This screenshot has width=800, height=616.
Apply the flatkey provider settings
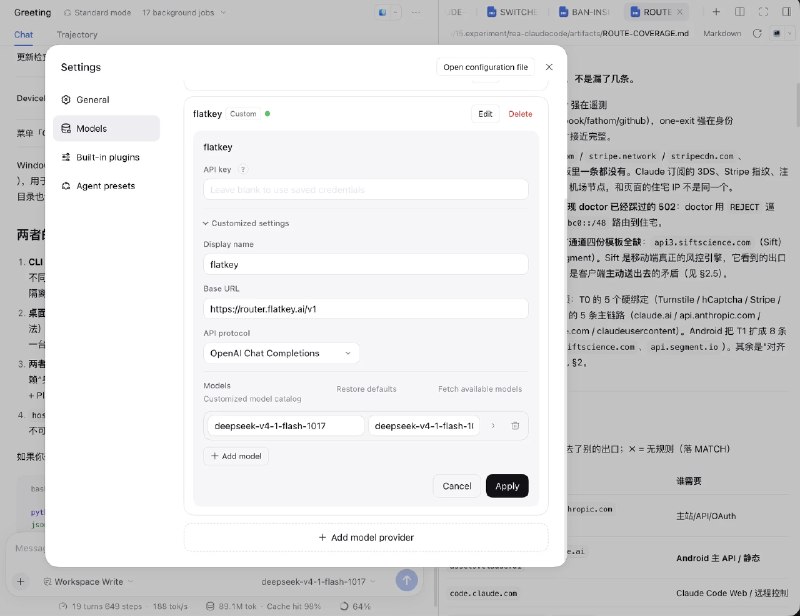pos(507,486)
